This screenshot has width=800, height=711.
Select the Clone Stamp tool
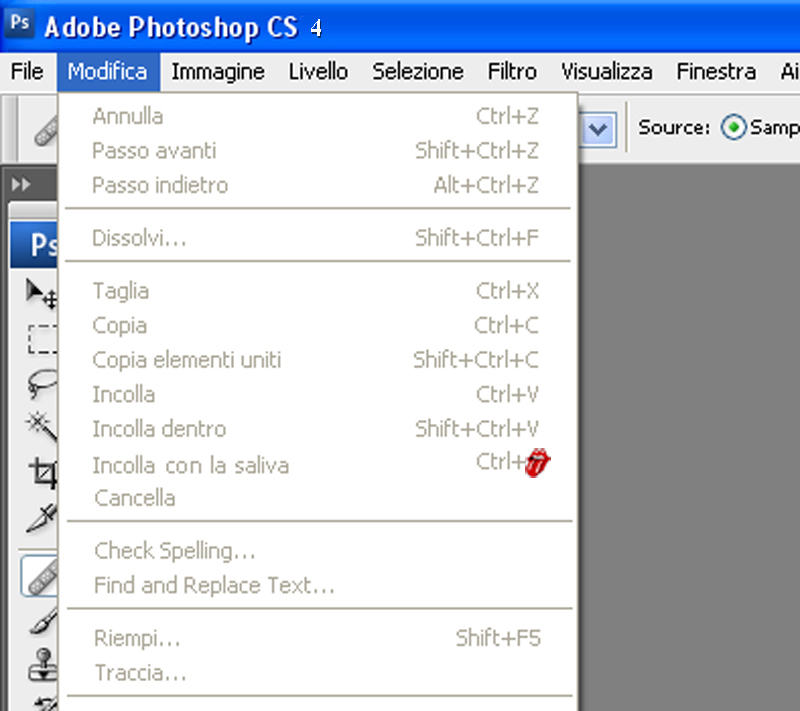43,665
